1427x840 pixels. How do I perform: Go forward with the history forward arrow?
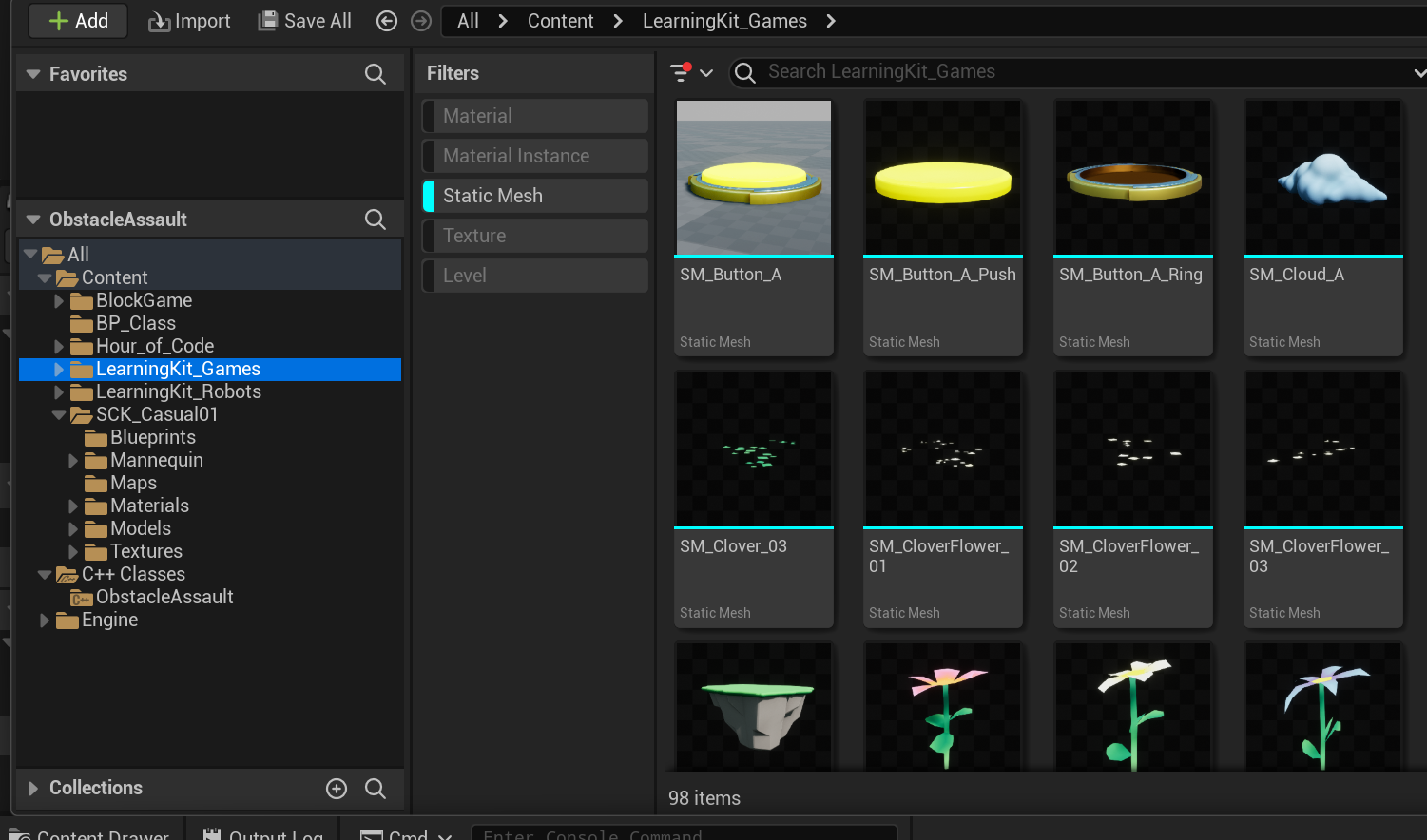click(x=421, y=21)
